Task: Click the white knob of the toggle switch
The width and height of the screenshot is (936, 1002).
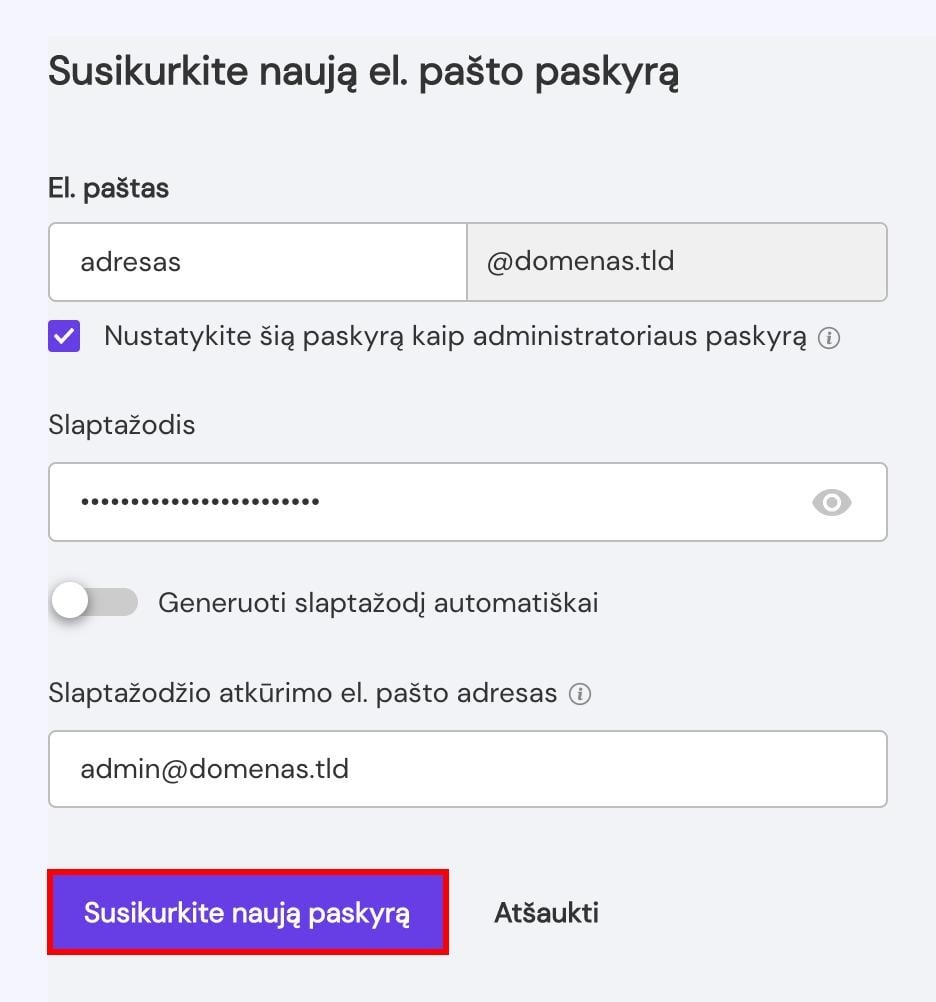Action: (x=71, y=602)
